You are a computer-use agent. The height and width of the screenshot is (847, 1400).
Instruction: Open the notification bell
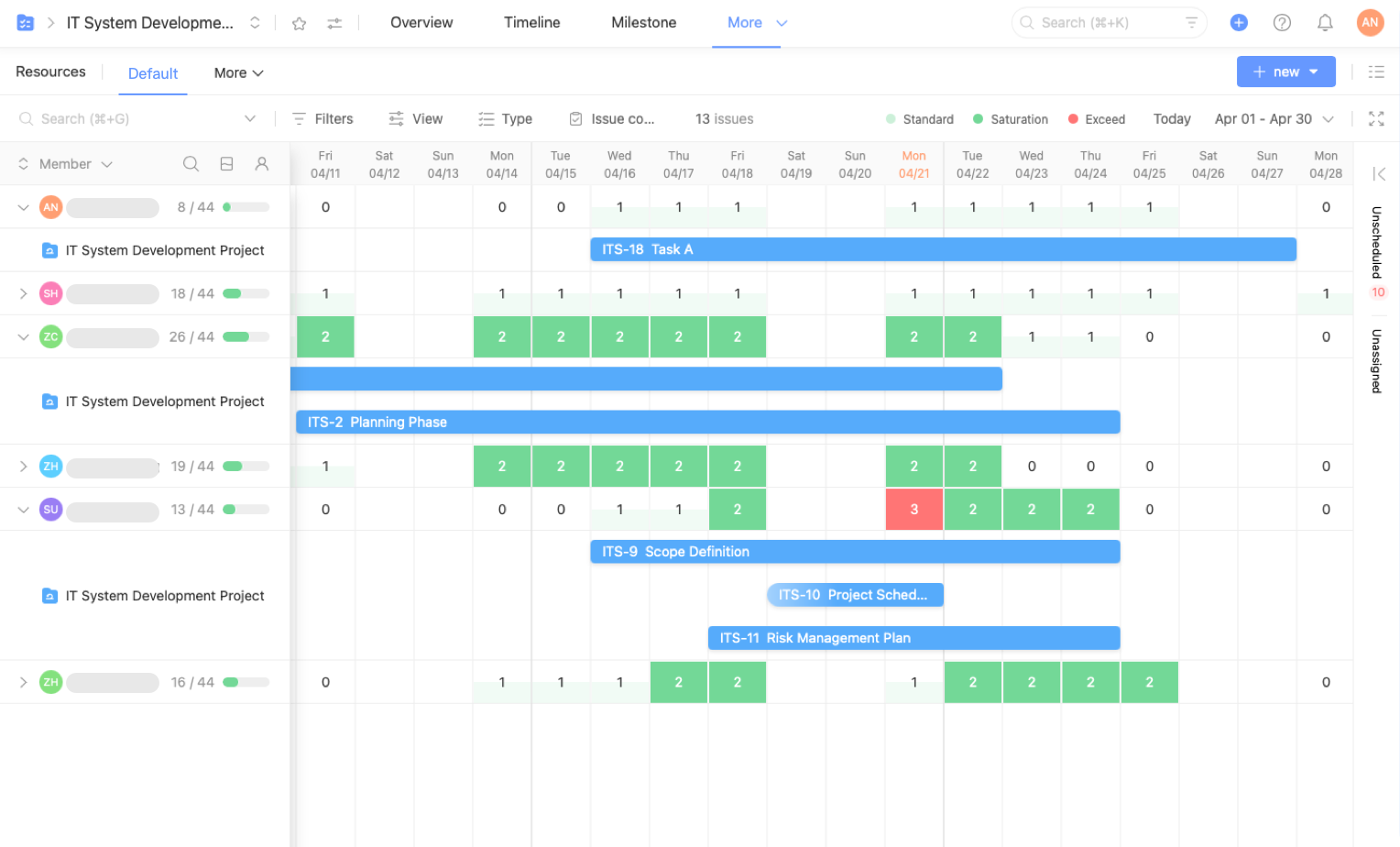1325,22
